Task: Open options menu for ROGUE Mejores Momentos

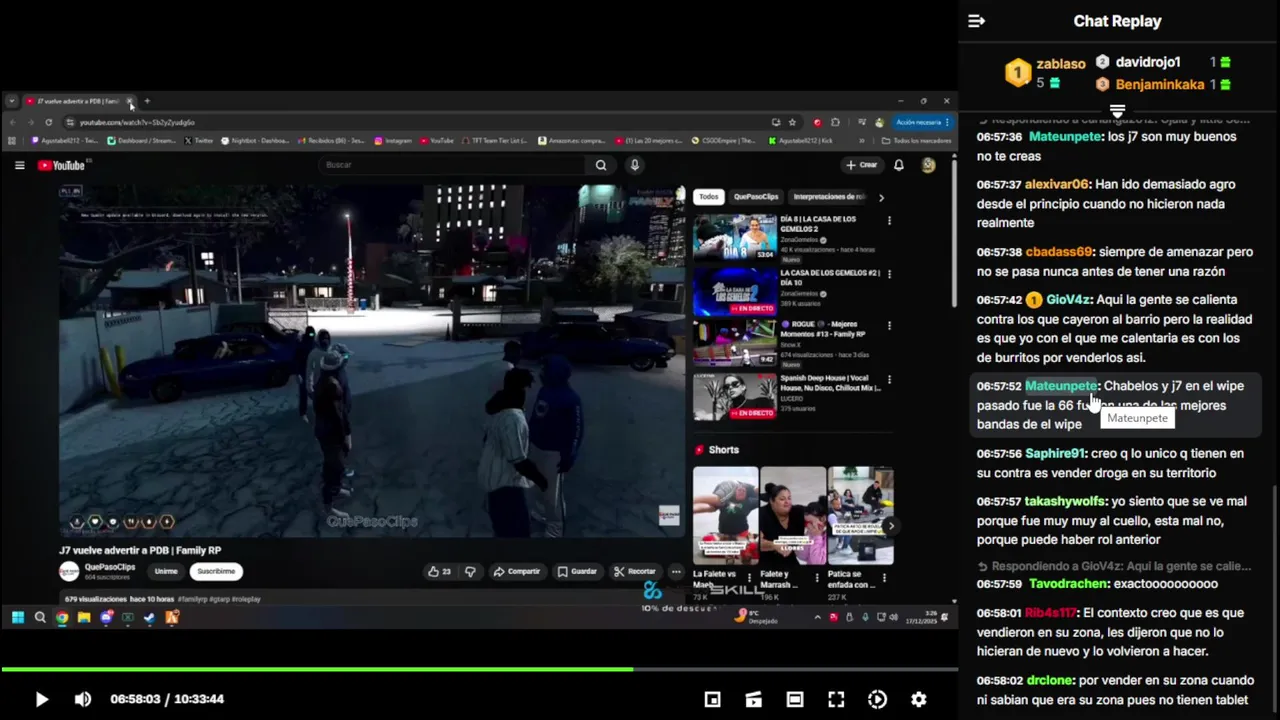Action: tap(889, 326)
